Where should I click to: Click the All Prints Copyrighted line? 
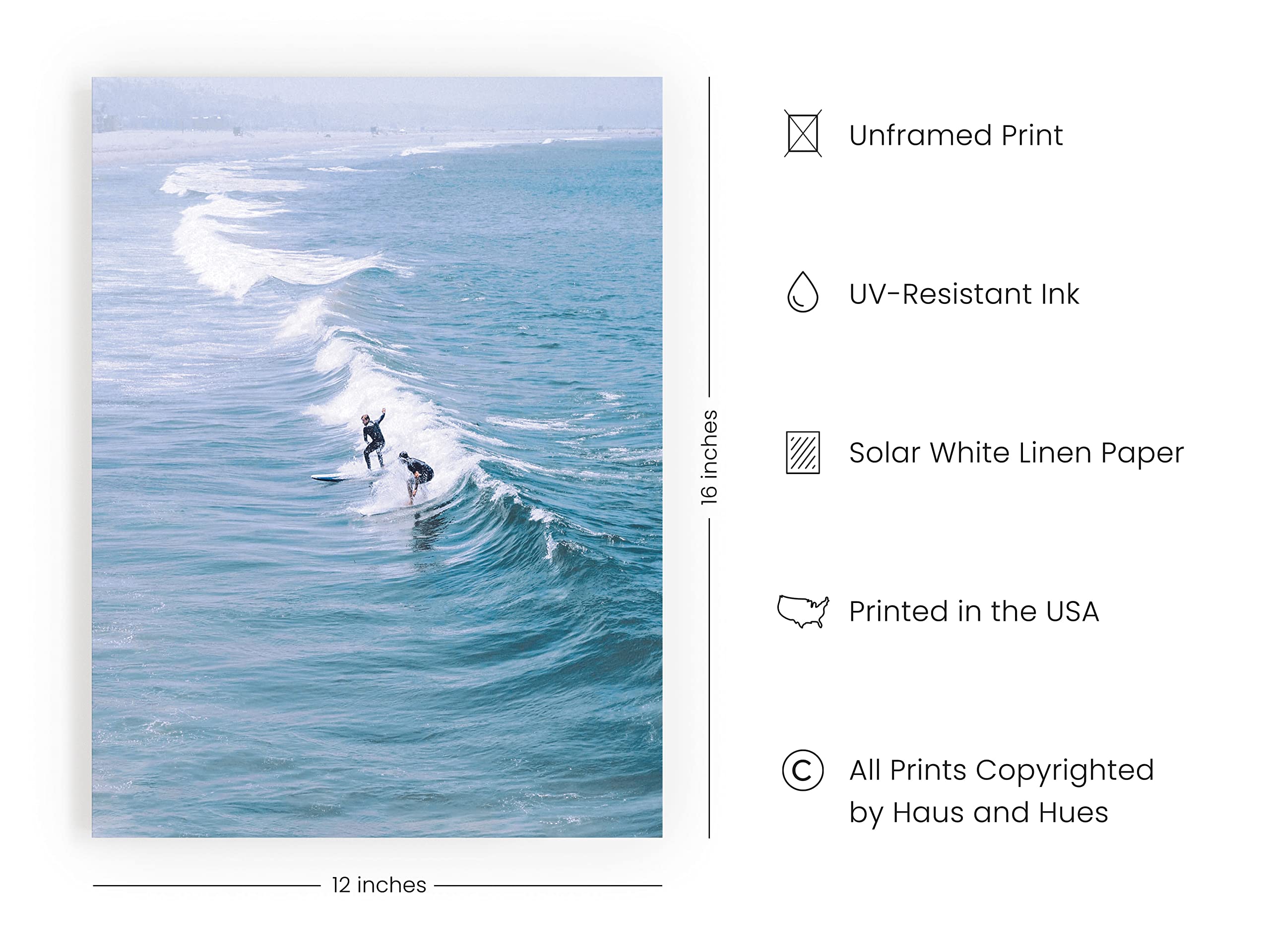(x=1001, y=770)
